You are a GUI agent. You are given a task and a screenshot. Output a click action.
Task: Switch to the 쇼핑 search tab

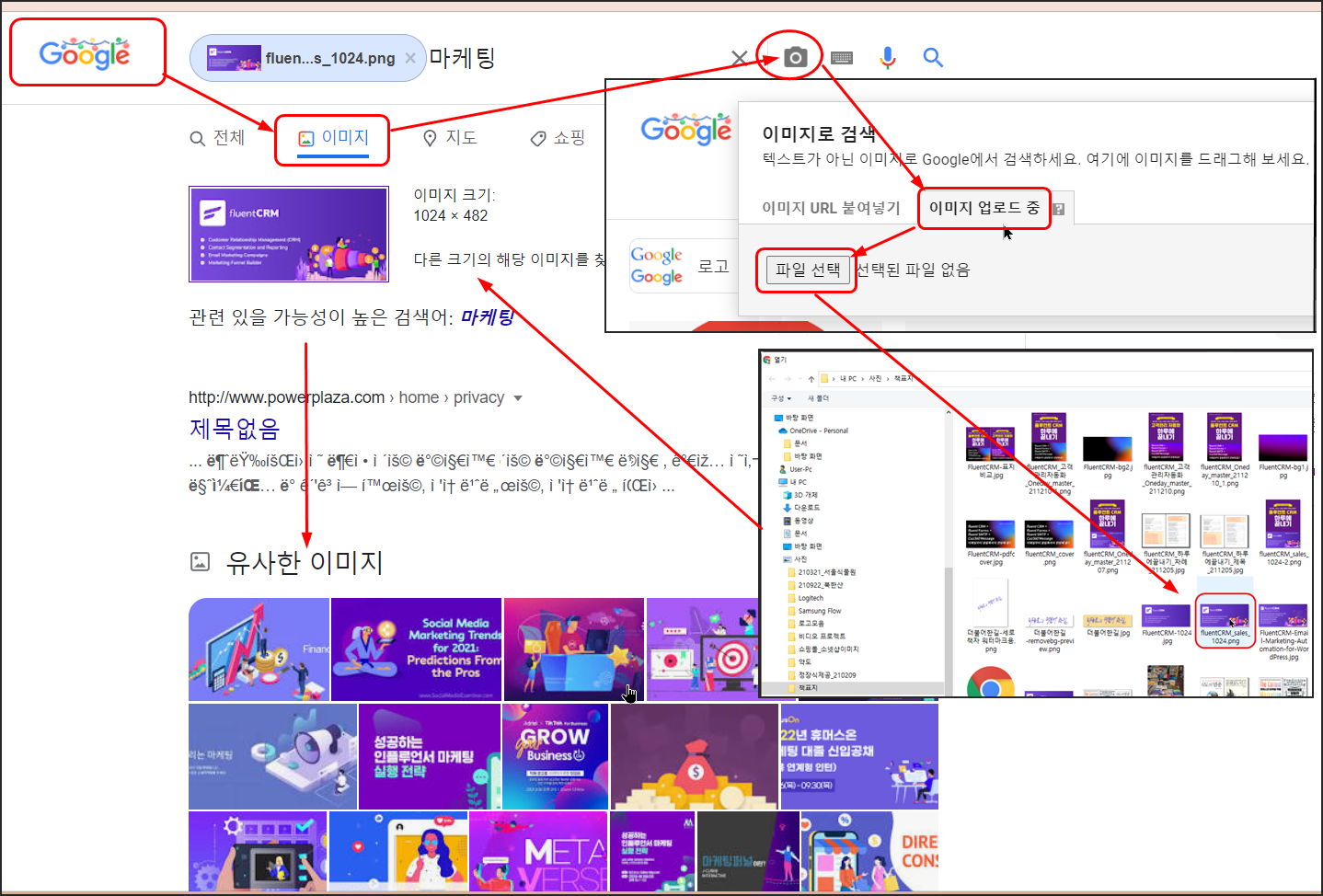point(557,138)
